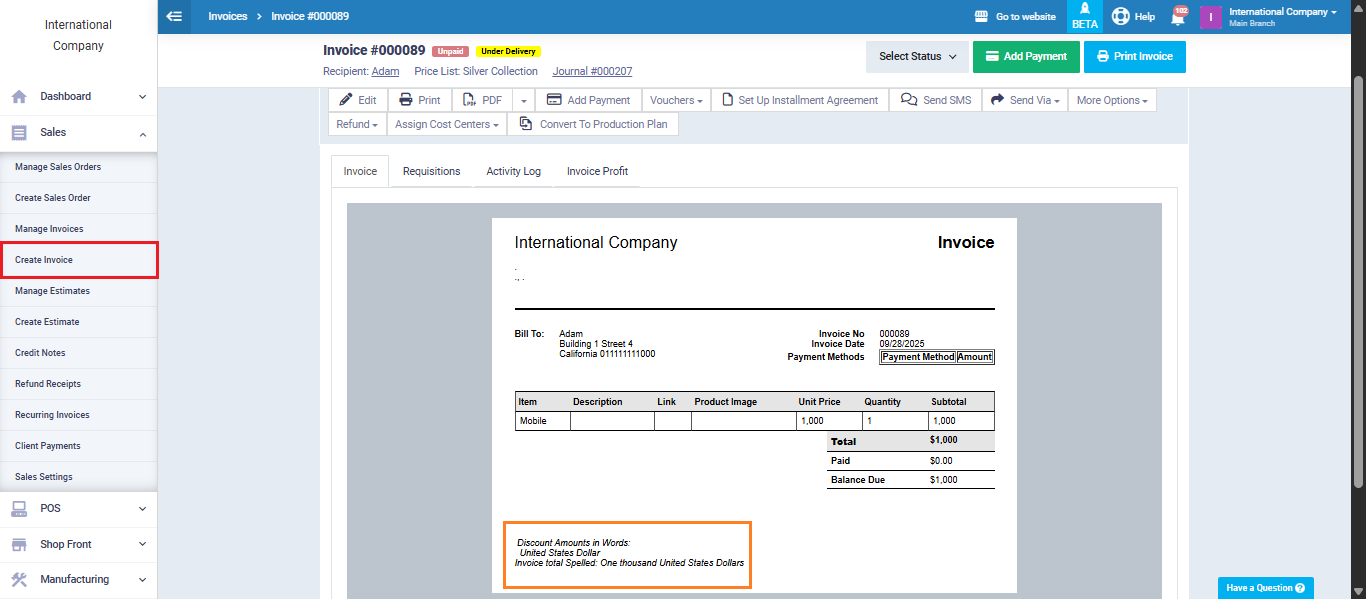Click the Go to website icon link
The height and width of the screenshot is (599, 1366).
tap(982, 16)
